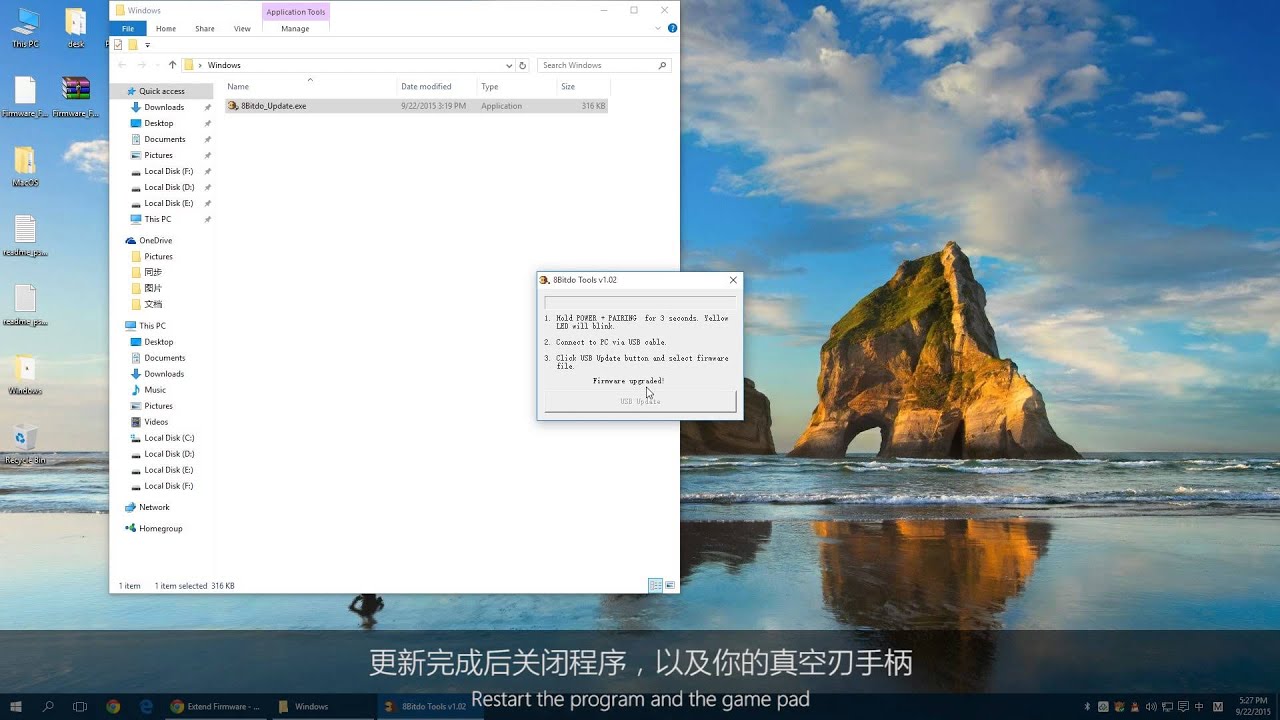
Task: Open Videos under This PC
Action: tap(156, 422)
